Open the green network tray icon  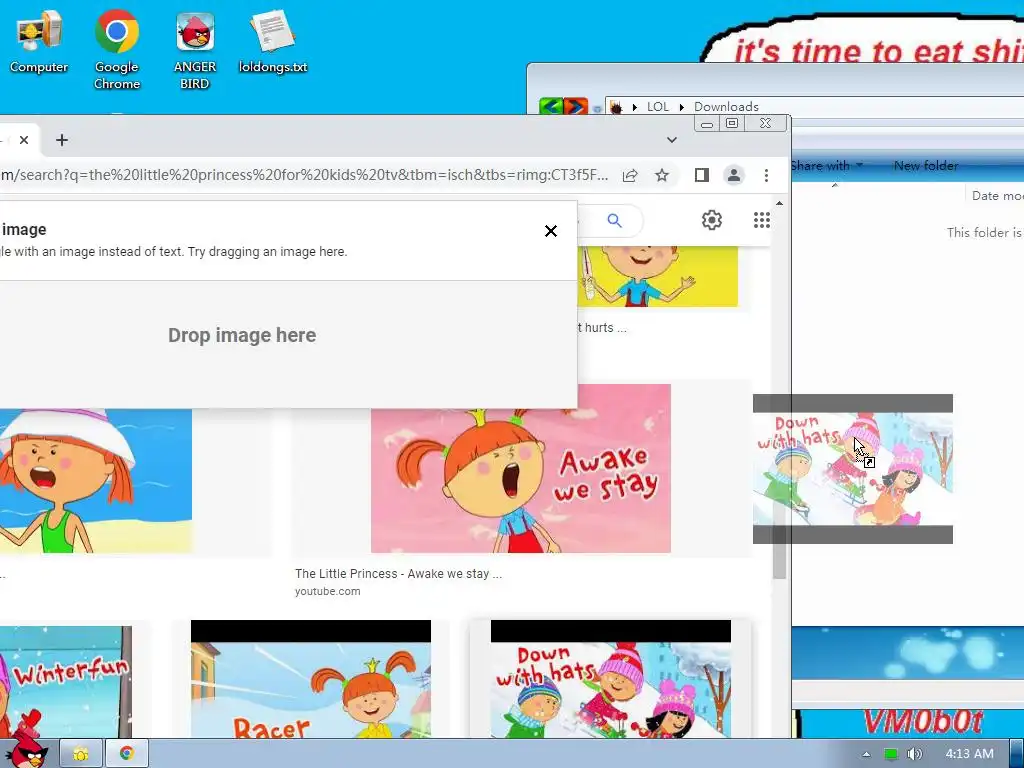[890, 754]
